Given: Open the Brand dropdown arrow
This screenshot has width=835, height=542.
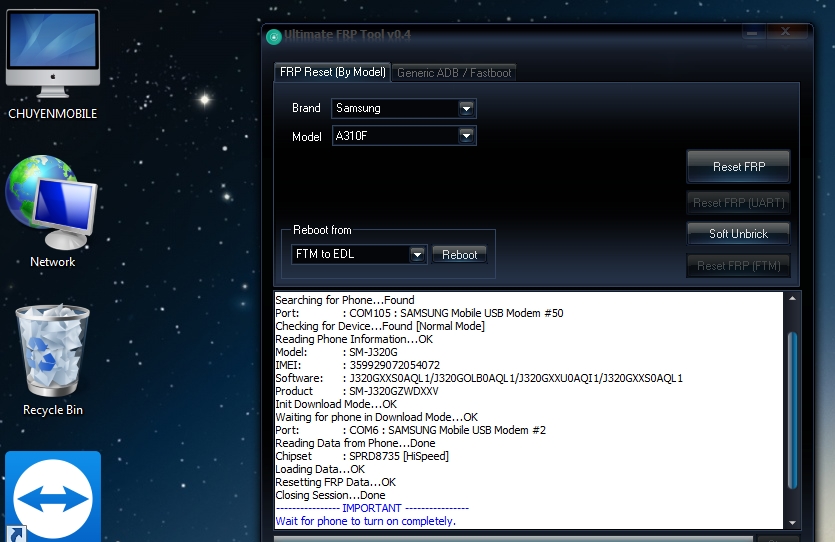Looking at the screenshot, I should tap(466, 109).
